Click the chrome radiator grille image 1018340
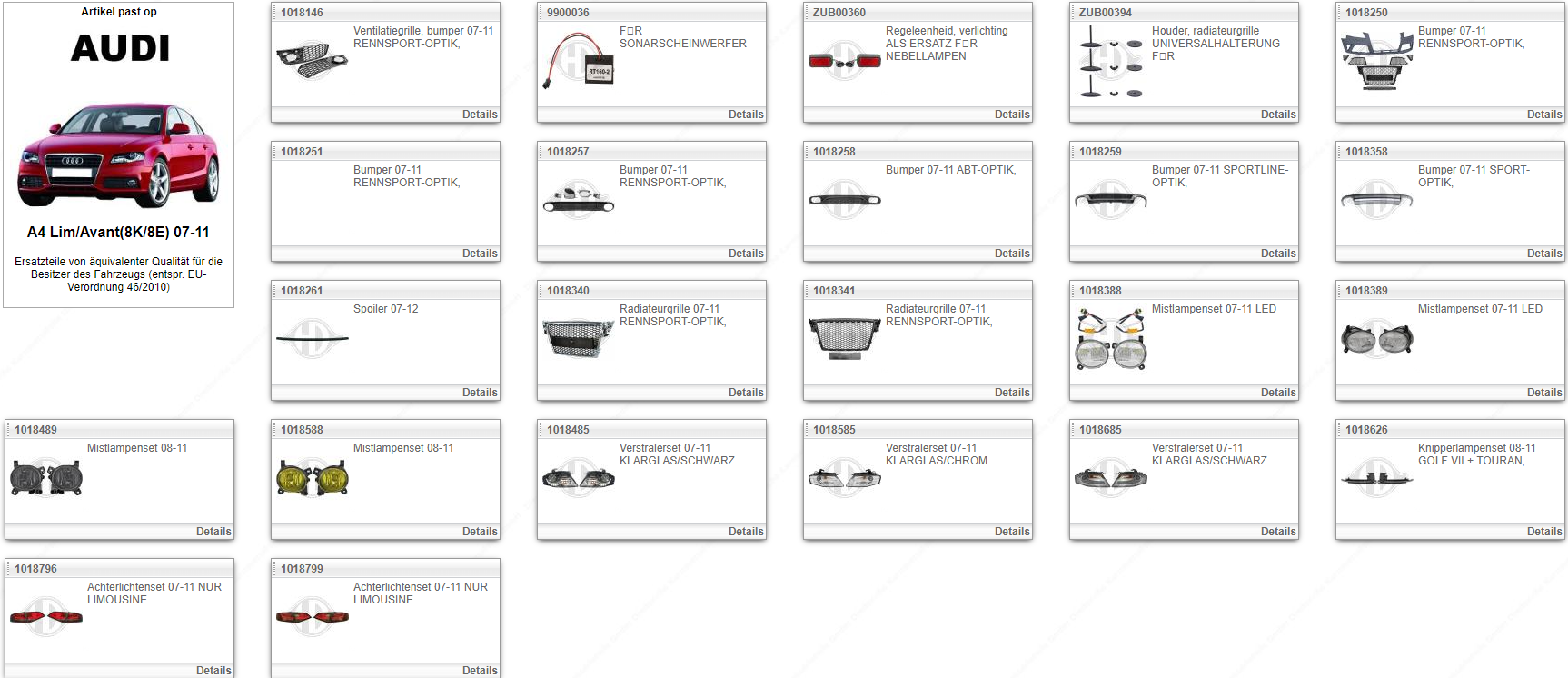 pyautogui.click(x=578, y=338)
